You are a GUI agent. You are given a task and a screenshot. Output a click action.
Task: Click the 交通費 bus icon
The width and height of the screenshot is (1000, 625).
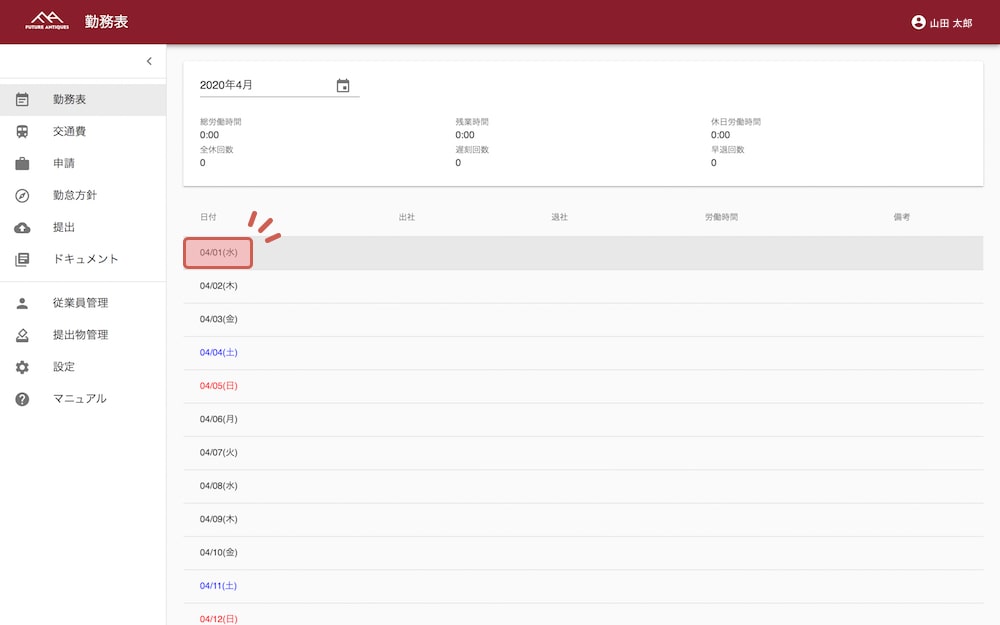click(22, 132)
